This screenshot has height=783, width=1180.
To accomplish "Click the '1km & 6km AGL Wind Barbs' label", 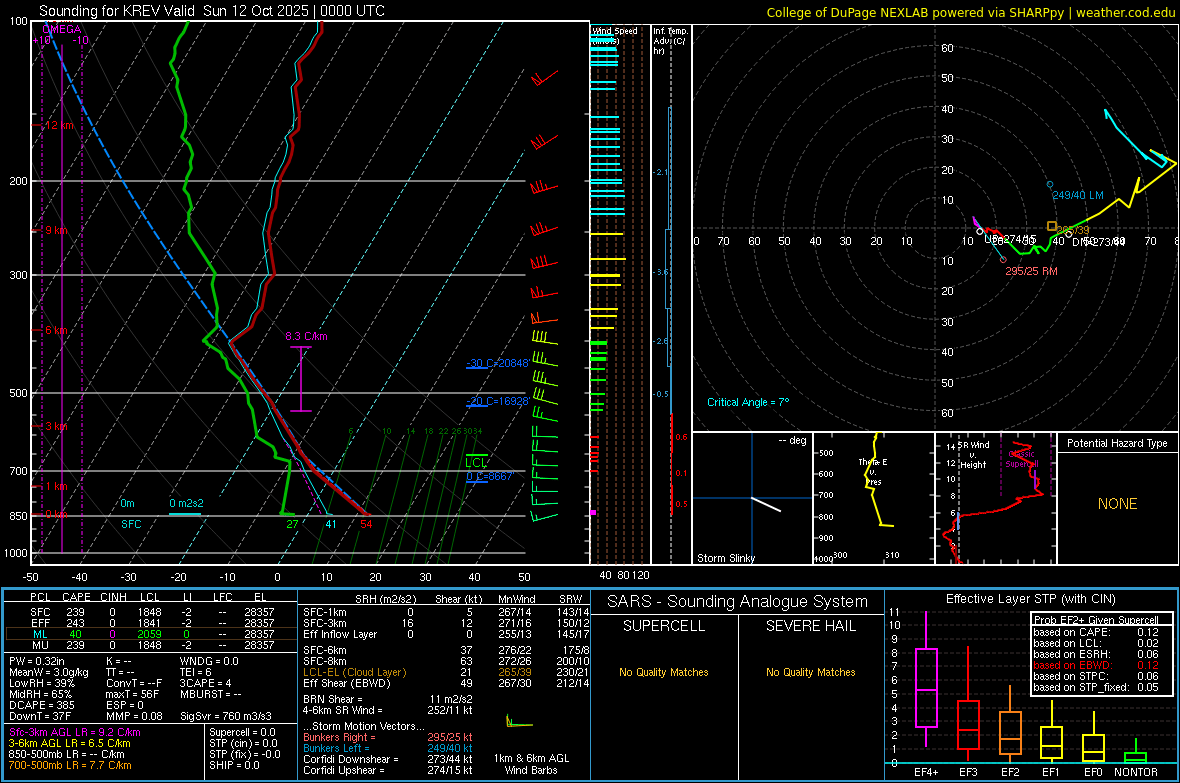I will click(531, 764).
